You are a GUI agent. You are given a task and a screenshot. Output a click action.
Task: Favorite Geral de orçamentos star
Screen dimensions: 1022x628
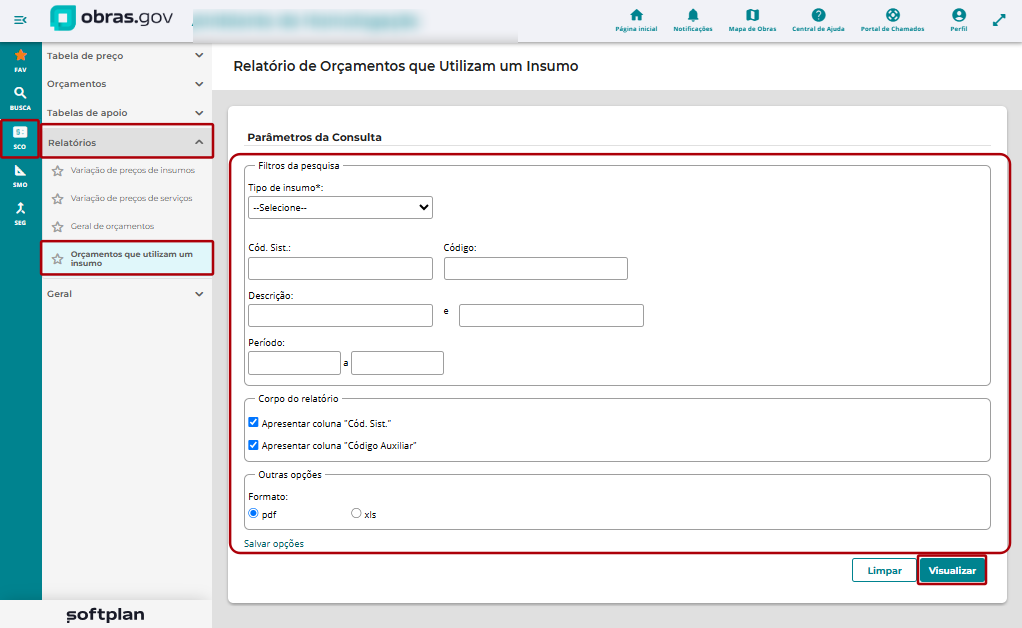(57, 227)
